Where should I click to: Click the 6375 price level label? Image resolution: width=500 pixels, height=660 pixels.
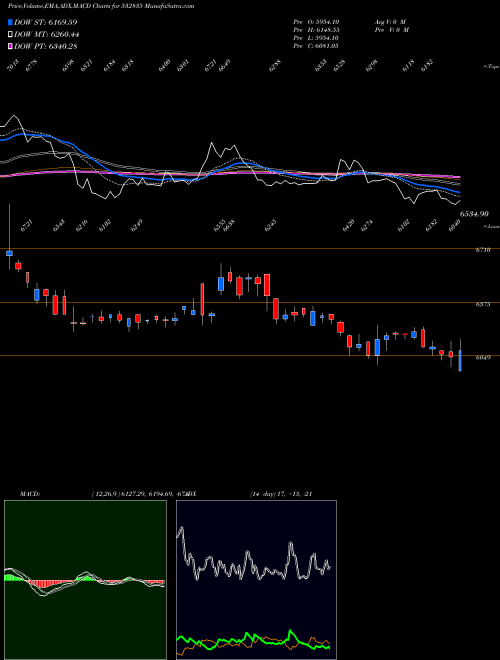tap(483, 304)
